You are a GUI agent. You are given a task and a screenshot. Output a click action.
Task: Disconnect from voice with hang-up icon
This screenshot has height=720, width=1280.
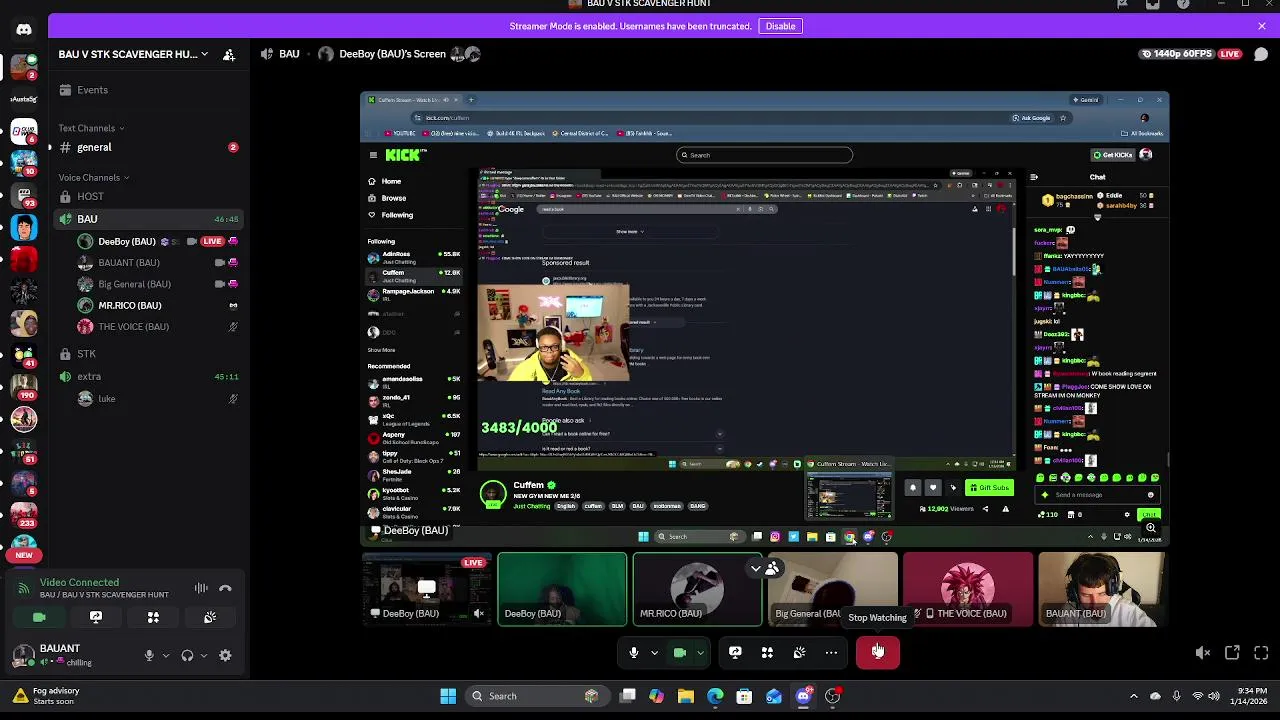(x=225, y=589)
